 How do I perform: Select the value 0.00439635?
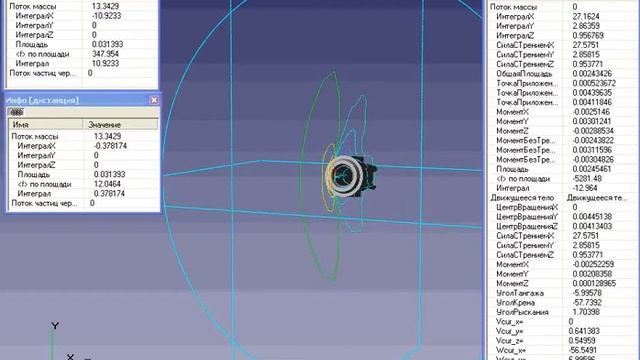click(592, 93)
